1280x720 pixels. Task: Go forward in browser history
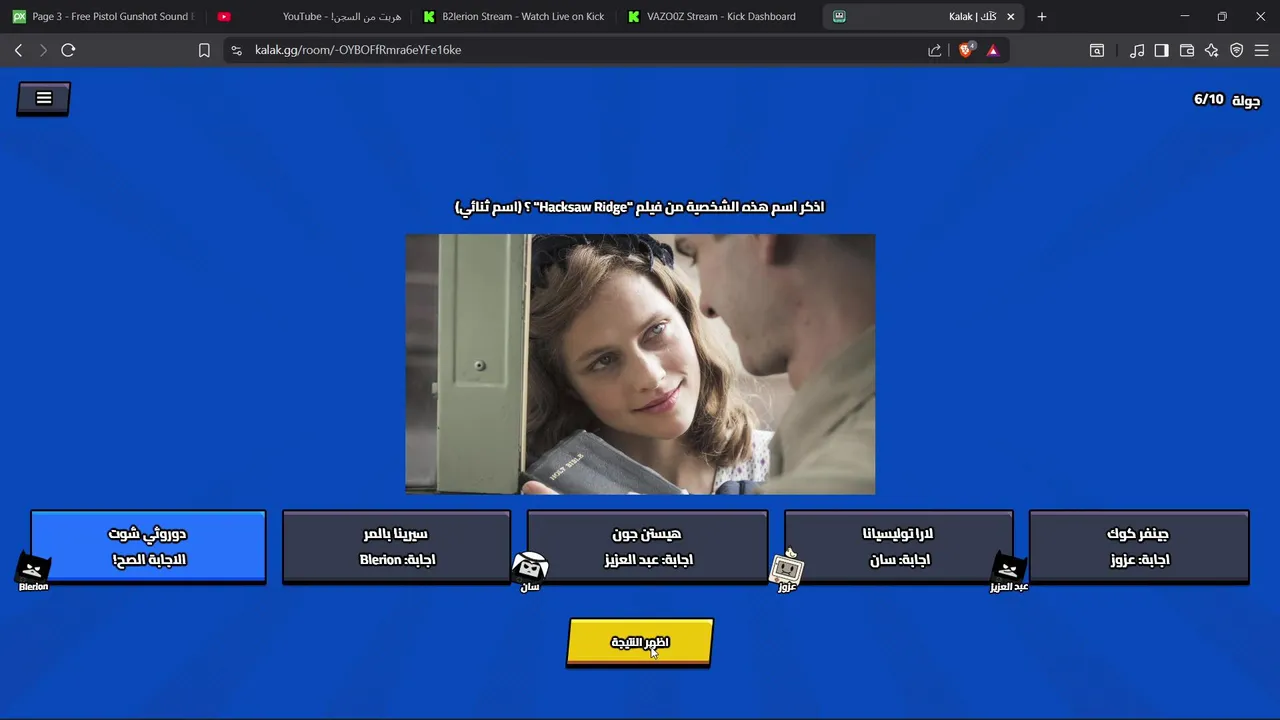coord(43,50)
